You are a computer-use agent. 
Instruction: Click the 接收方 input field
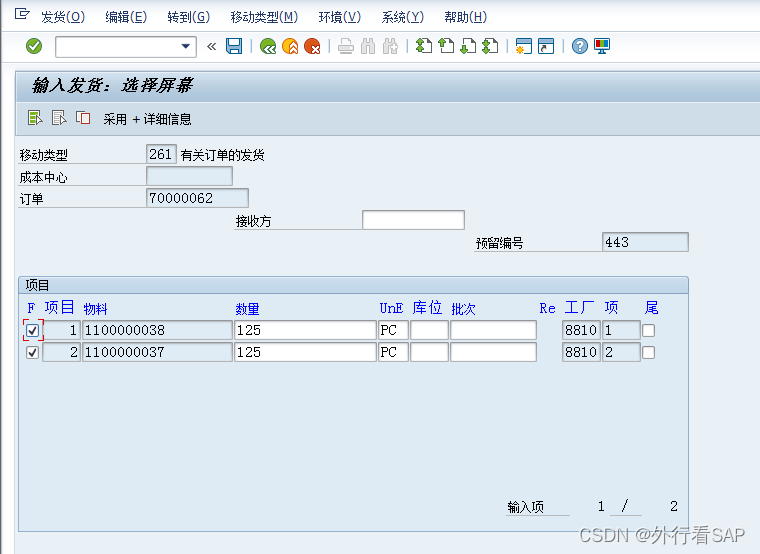point(413,220)
